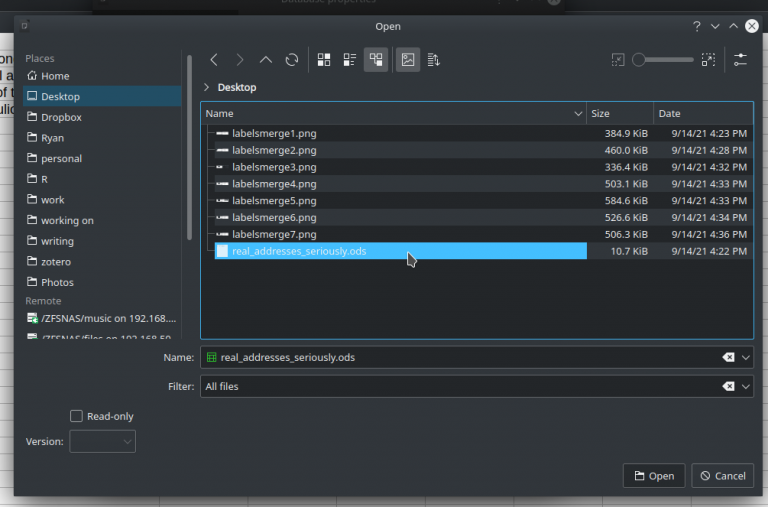768x507 pixels.
Task: Click the Open button
Action: 654,476
